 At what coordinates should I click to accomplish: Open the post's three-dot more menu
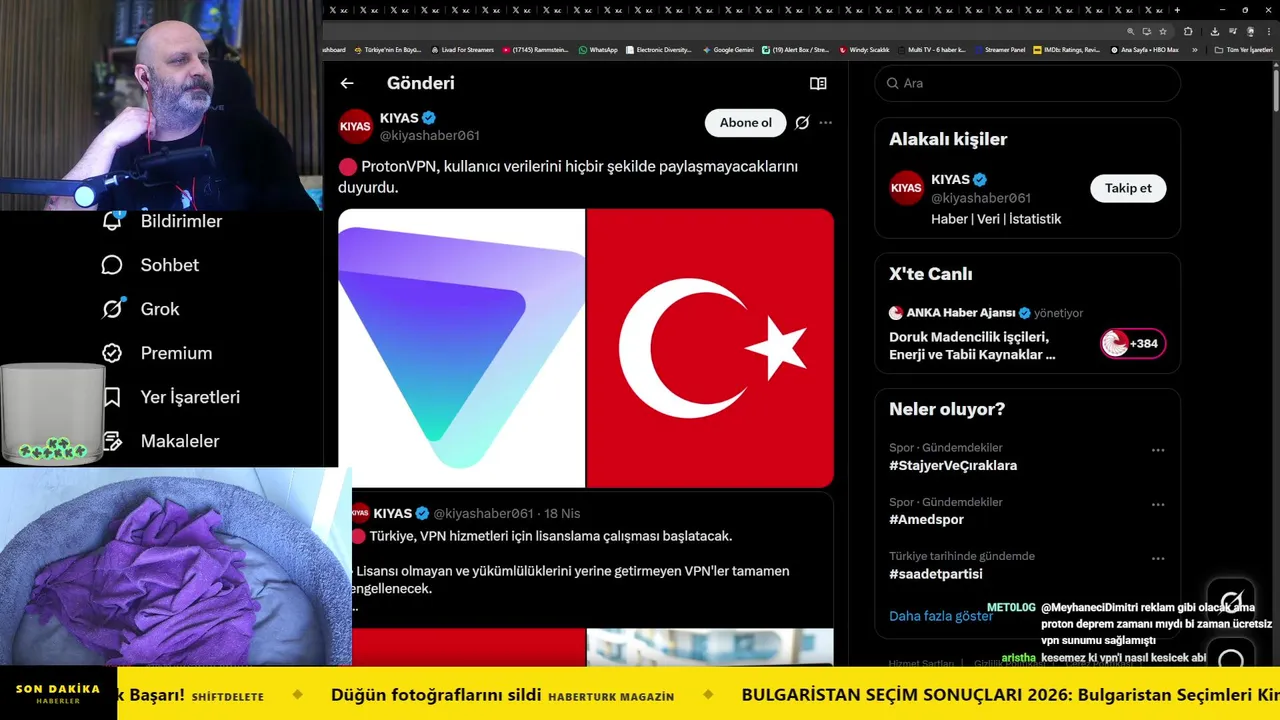(x=826, y=123)
